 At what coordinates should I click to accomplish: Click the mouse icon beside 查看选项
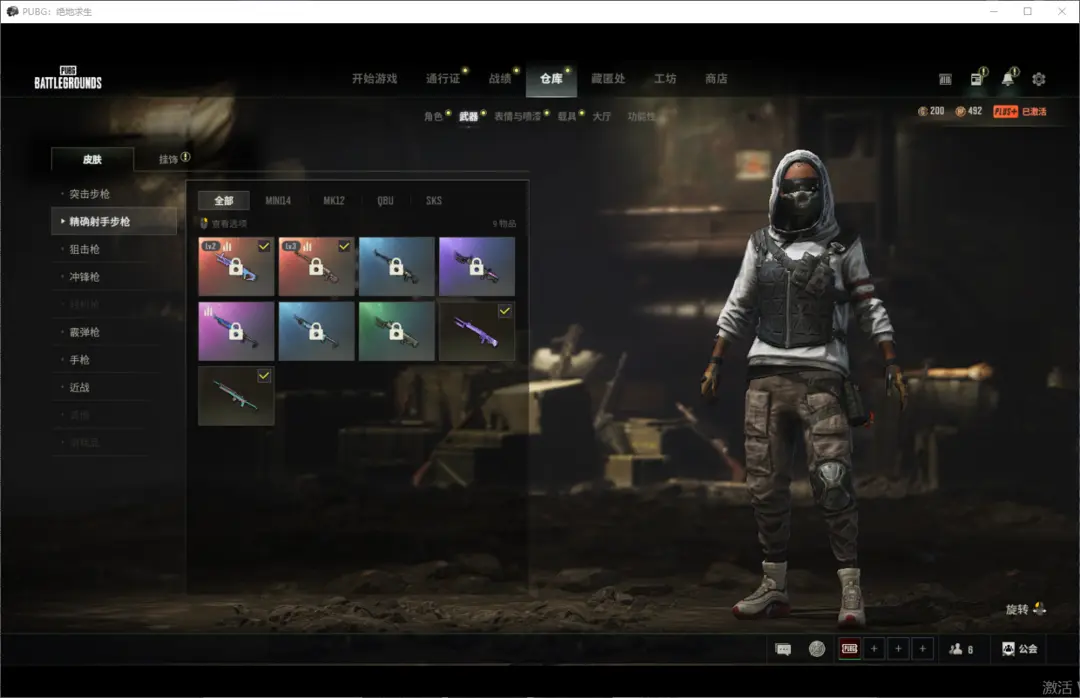204,223
